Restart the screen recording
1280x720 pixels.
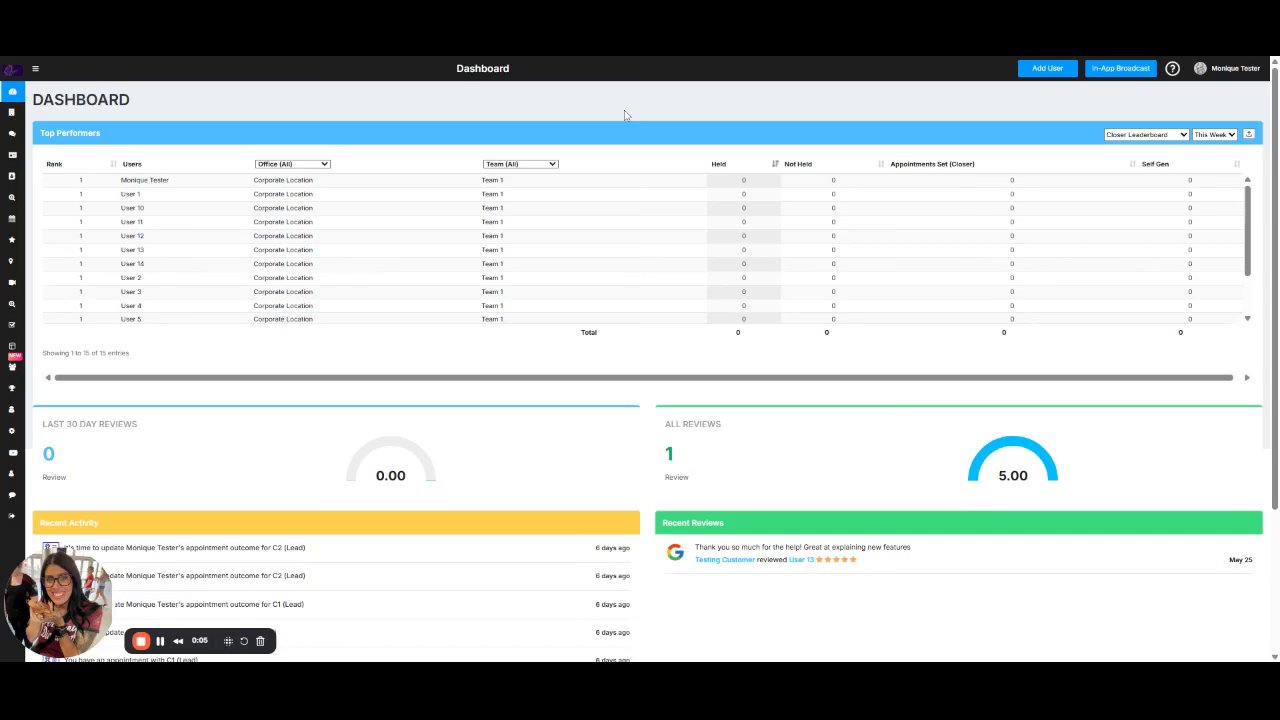point(243,641)
